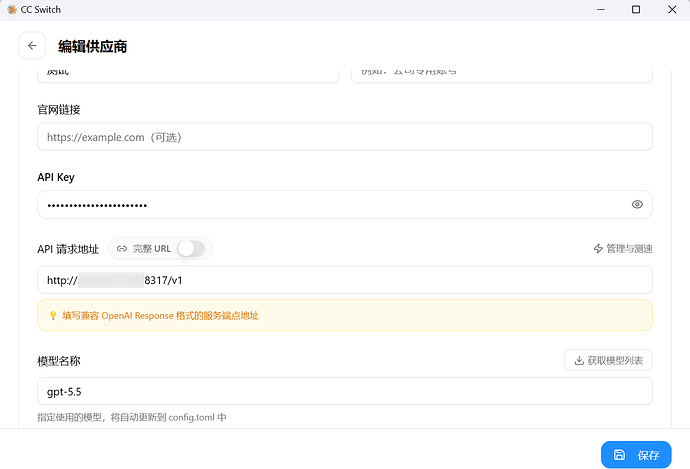Click the link icon beside 完整 URL
Screen dimensions: 690x469
[122, 249]
